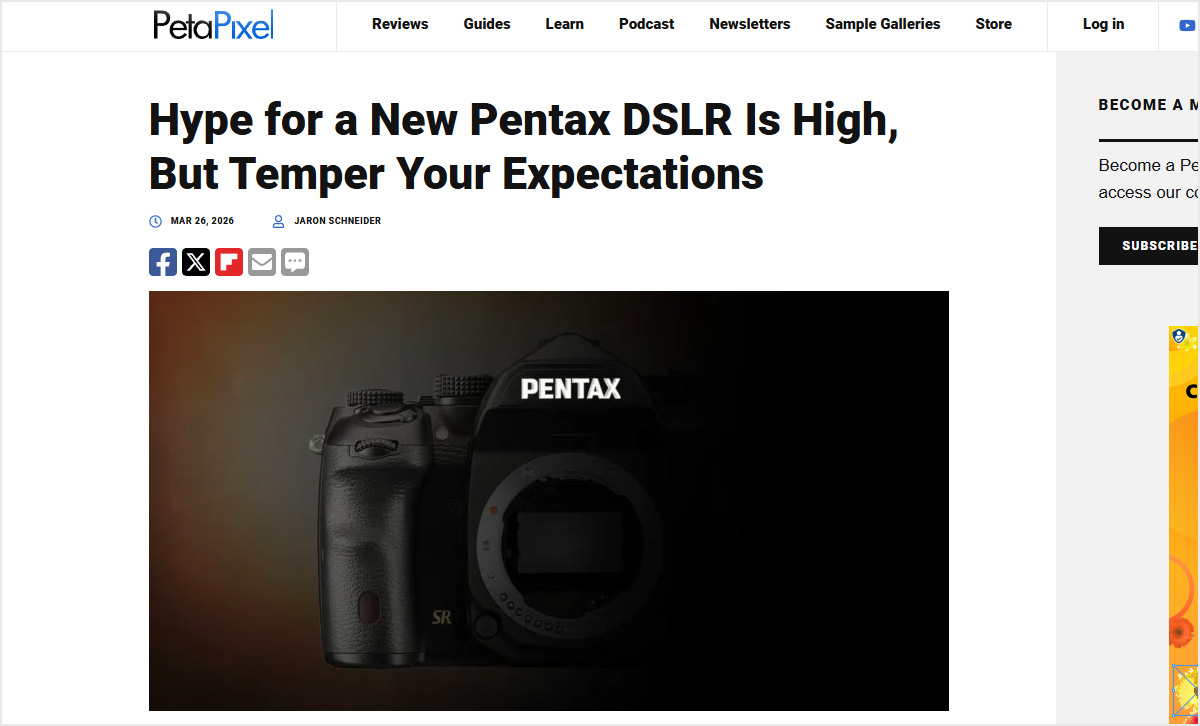View Sample Galleries
Image resolution: width=1200 pixels, height=726 pixels.
click(x=883, y=24)
